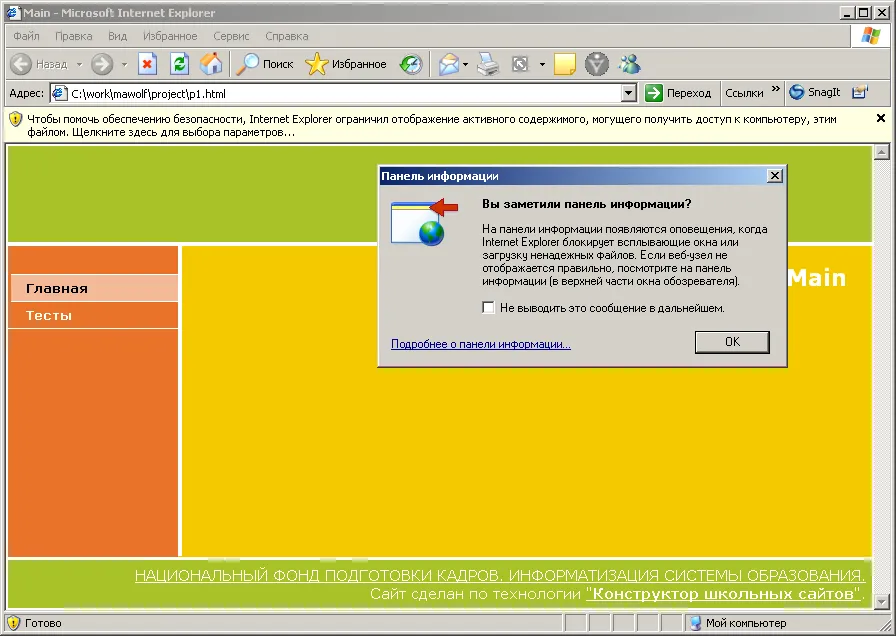The height and width of the screenshot is (636, 896).
Task: Click the Windows flag logo
Action: point(871,35)
